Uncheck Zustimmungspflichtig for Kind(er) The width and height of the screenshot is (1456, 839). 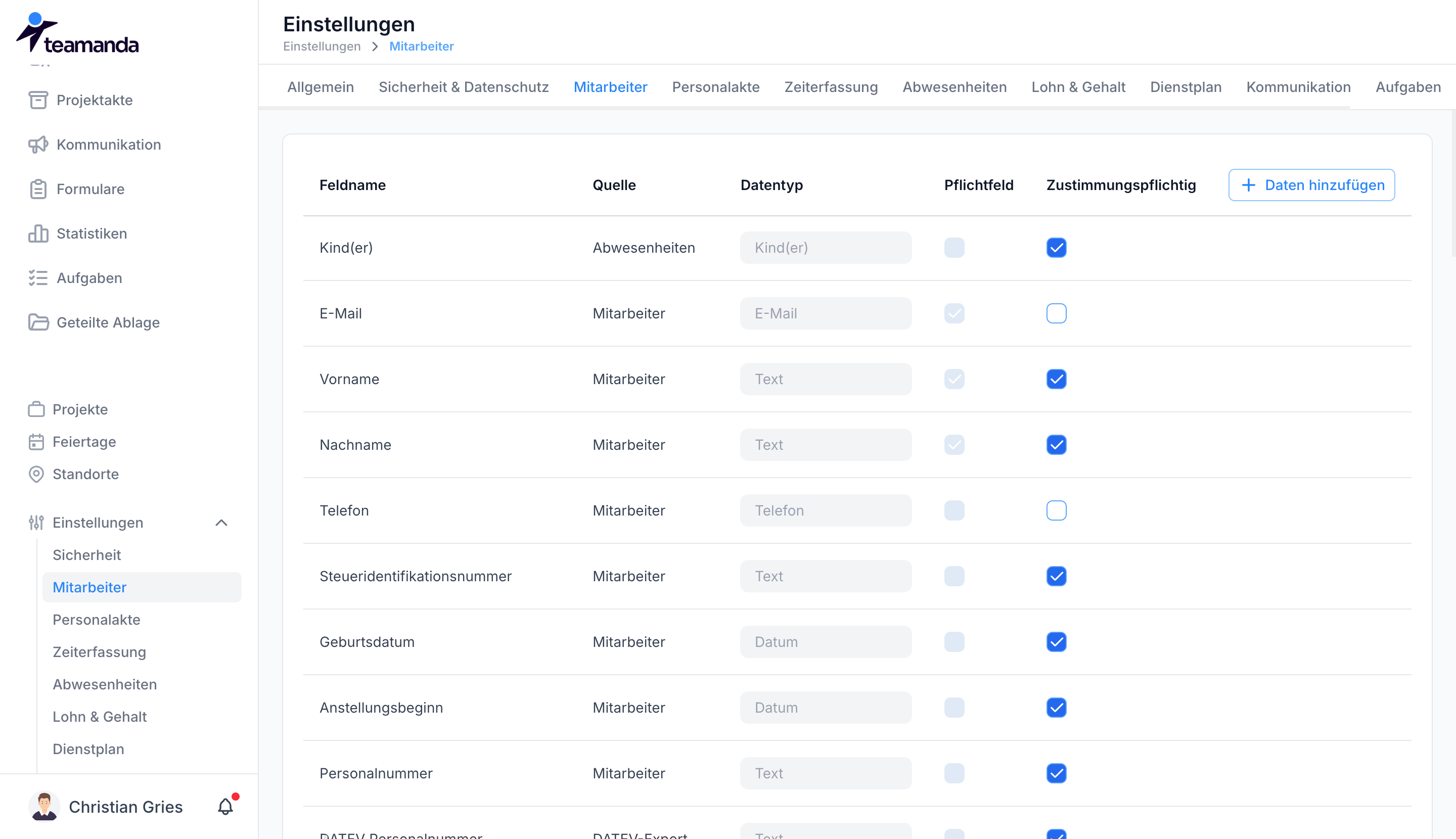coord(1056,247)
